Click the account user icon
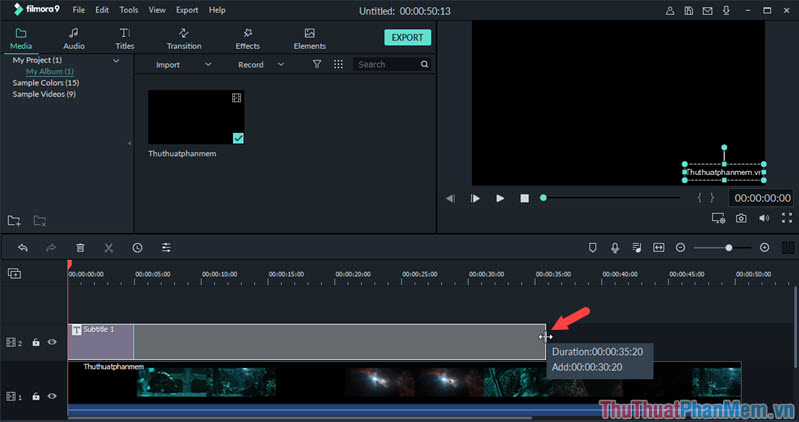 pos(670,11)
